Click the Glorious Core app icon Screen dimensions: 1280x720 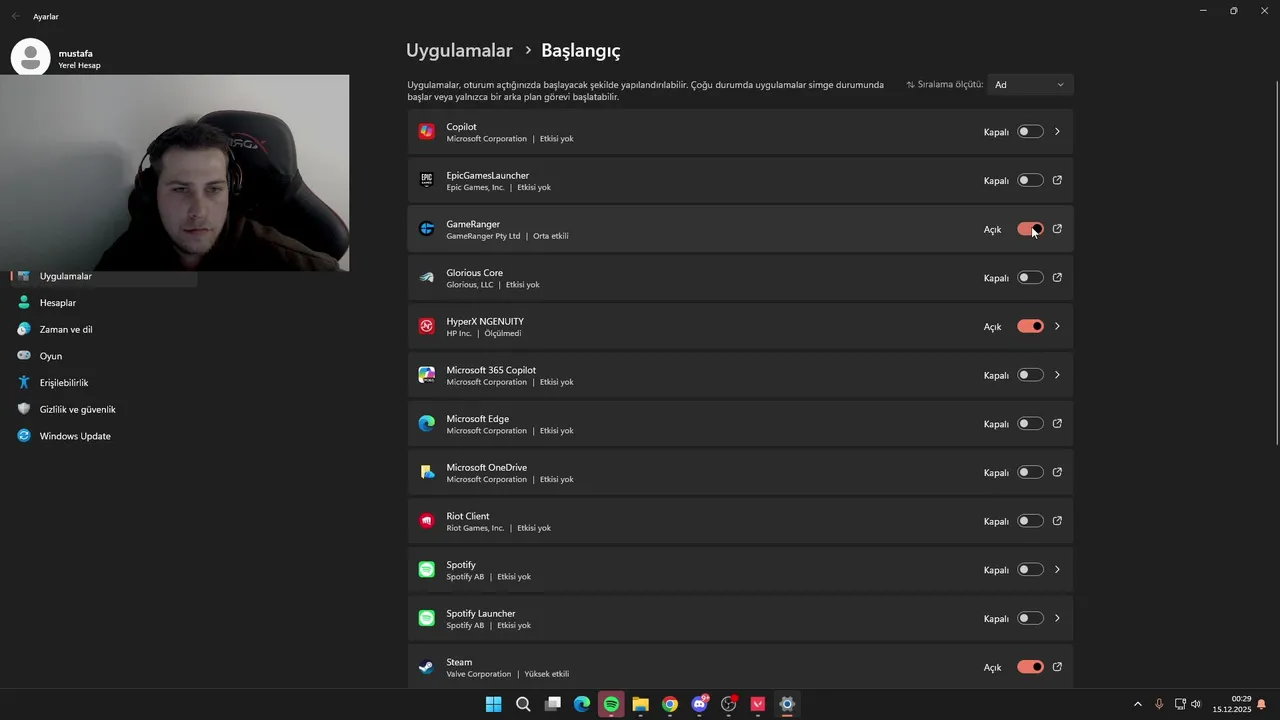[x=427, y=278]
